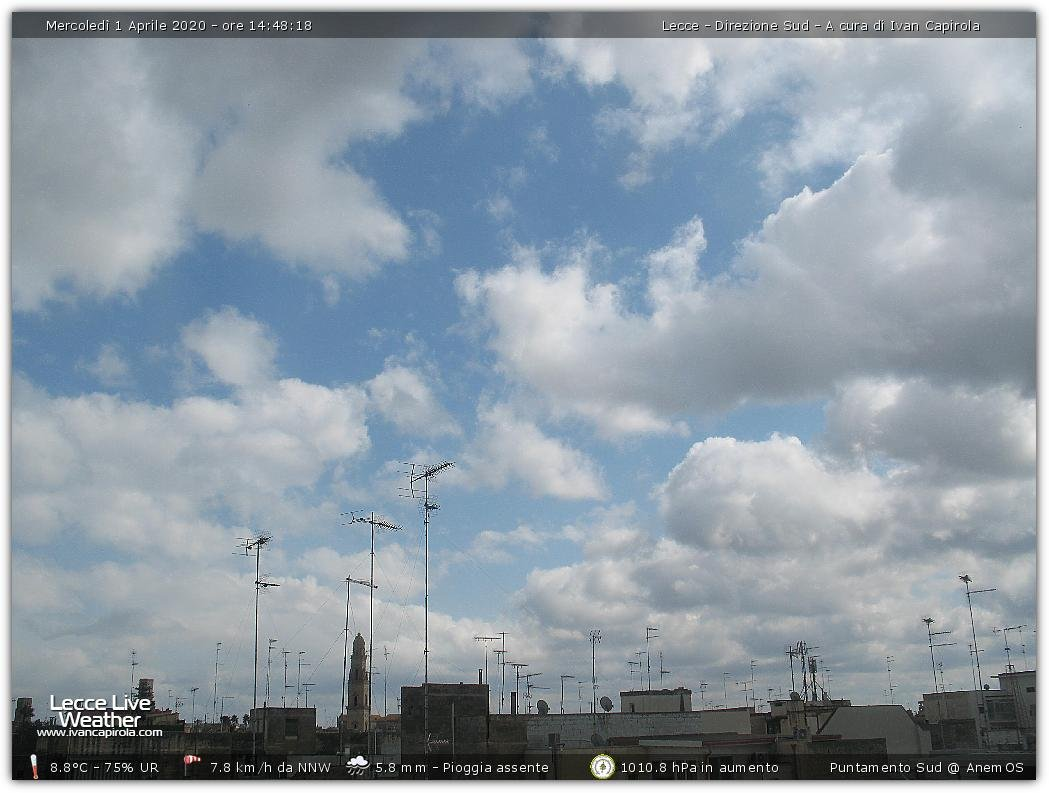The width and height of the screenshot is (1049, 793).
Task: Click the temperature reading "8.8°C - 75% UR"
Action: point(104,768)
